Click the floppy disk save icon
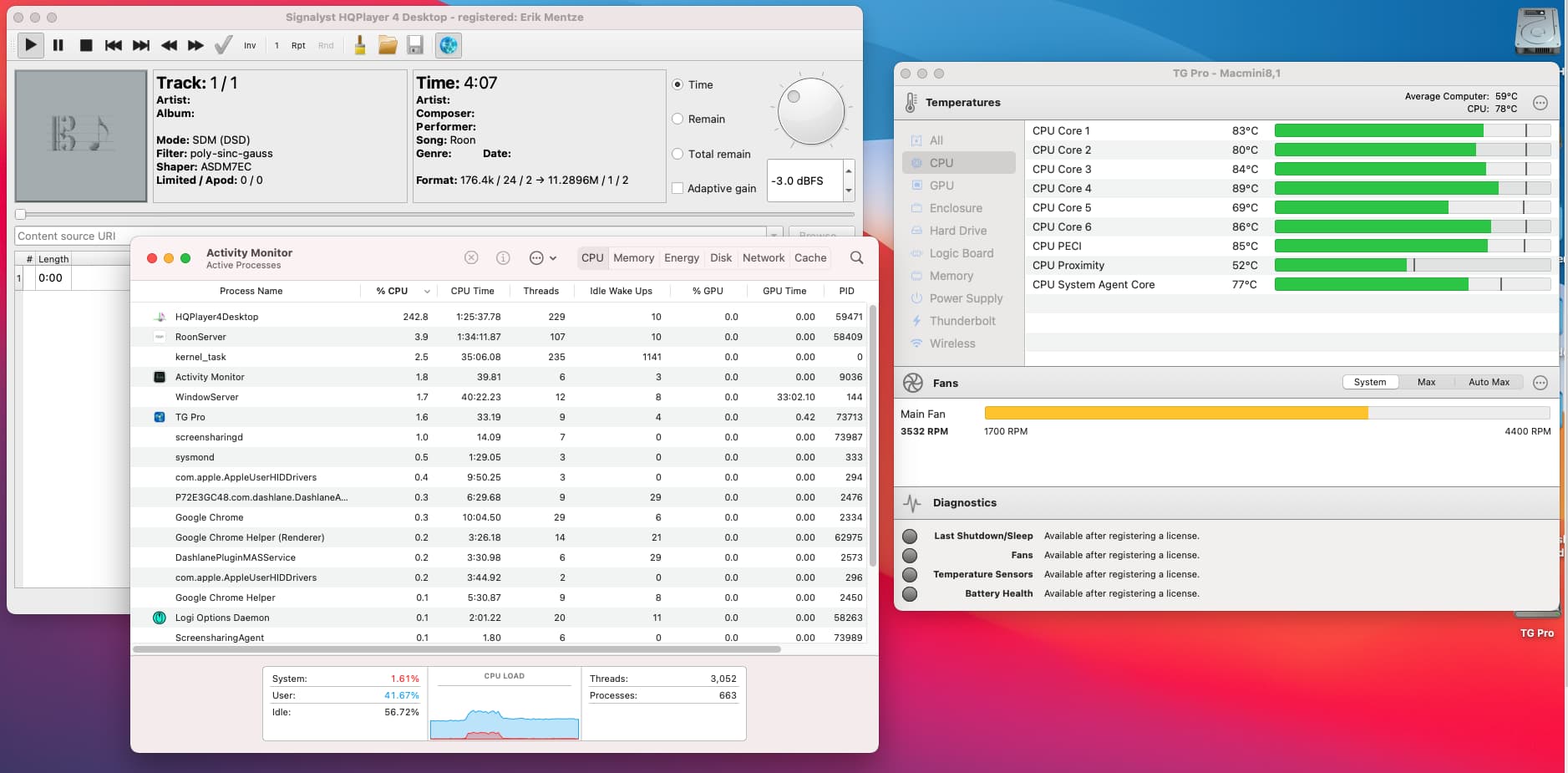The width and height of the screenshot is (1568, 773). (415, 45)
